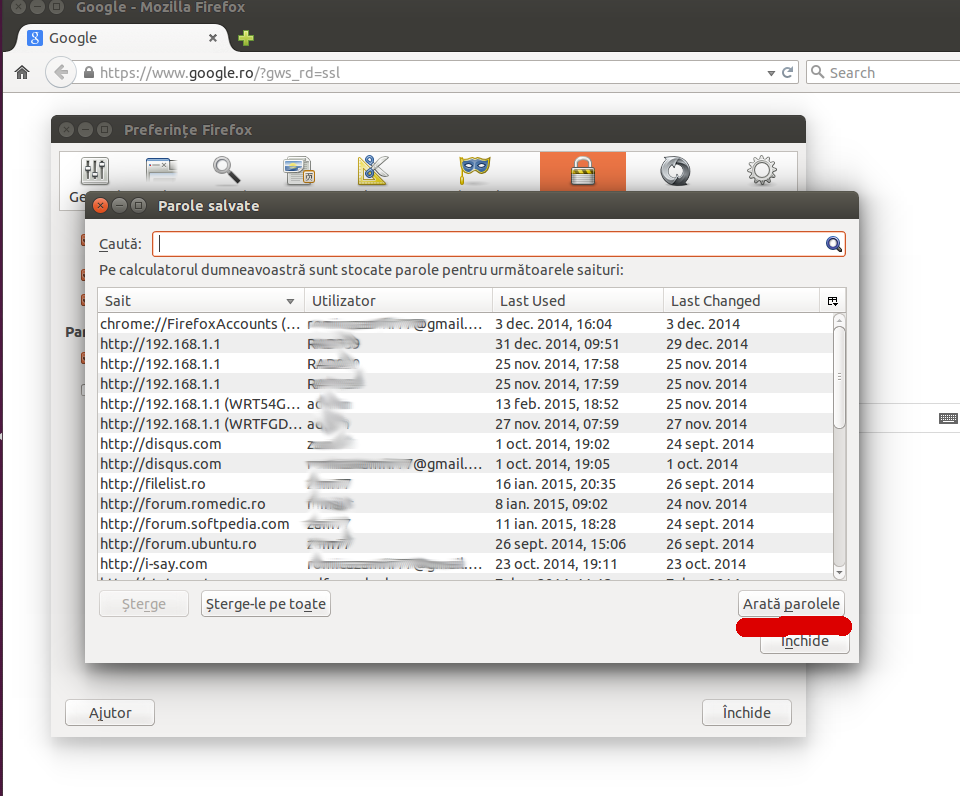960x796 pixels.
Task: Click Închide in the Preferințe Firefox window
Action: pyautogui.click(x=746, y=713)
